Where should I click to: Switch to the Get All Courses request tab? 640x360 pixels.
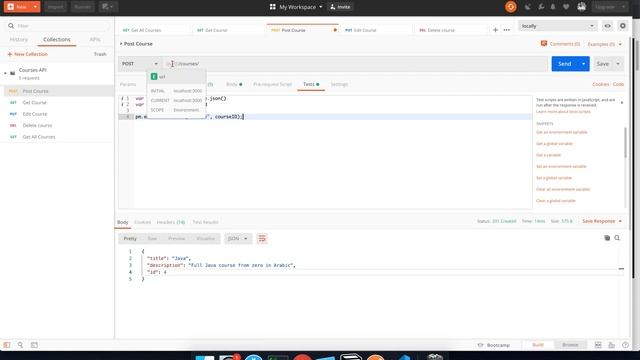pyautogui.click(x=154, y=30)
